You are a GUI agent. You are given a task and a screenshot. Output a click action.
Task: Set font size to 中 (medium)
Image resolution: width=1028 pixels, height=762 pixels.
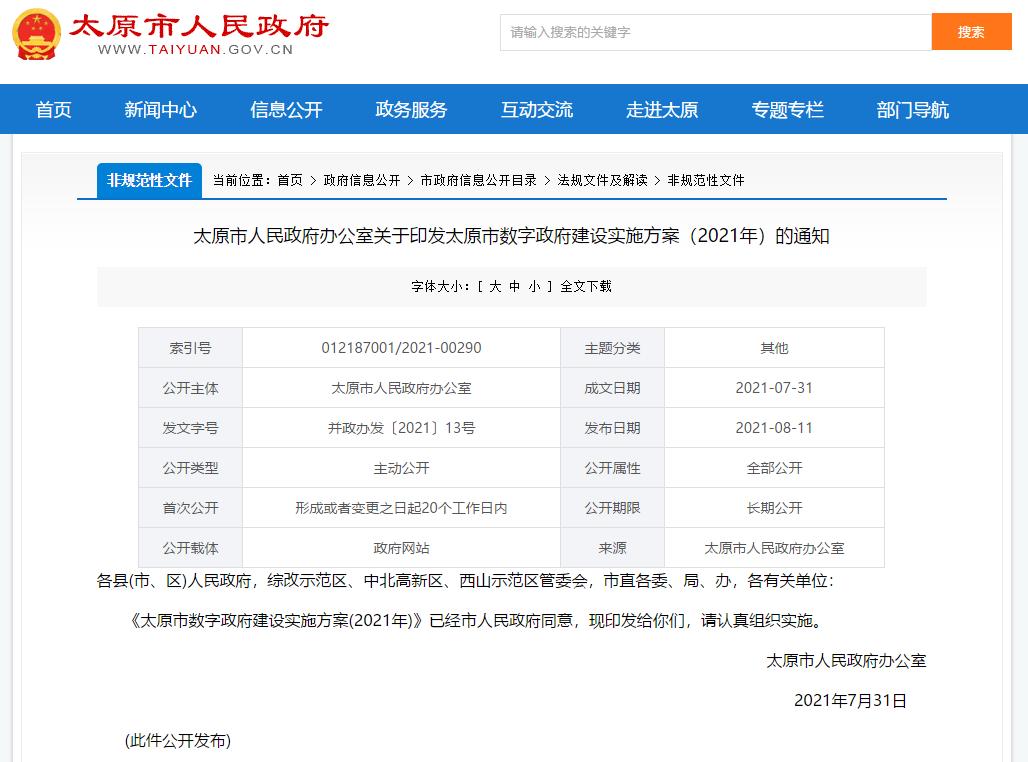pyautogui.click(x=515, y=286)
